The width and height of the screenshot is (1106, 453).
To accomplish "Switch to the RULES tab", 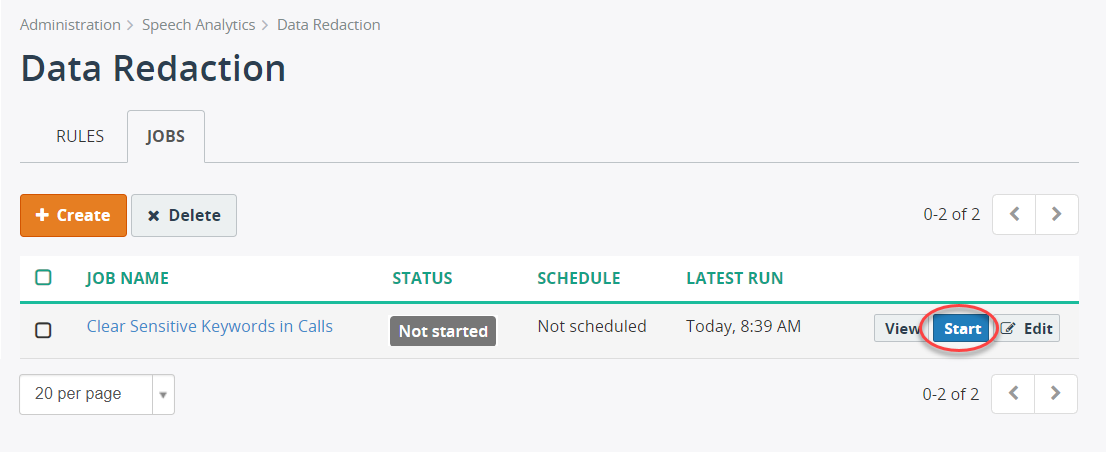I will pyautogui.click(x=80, y=136).
